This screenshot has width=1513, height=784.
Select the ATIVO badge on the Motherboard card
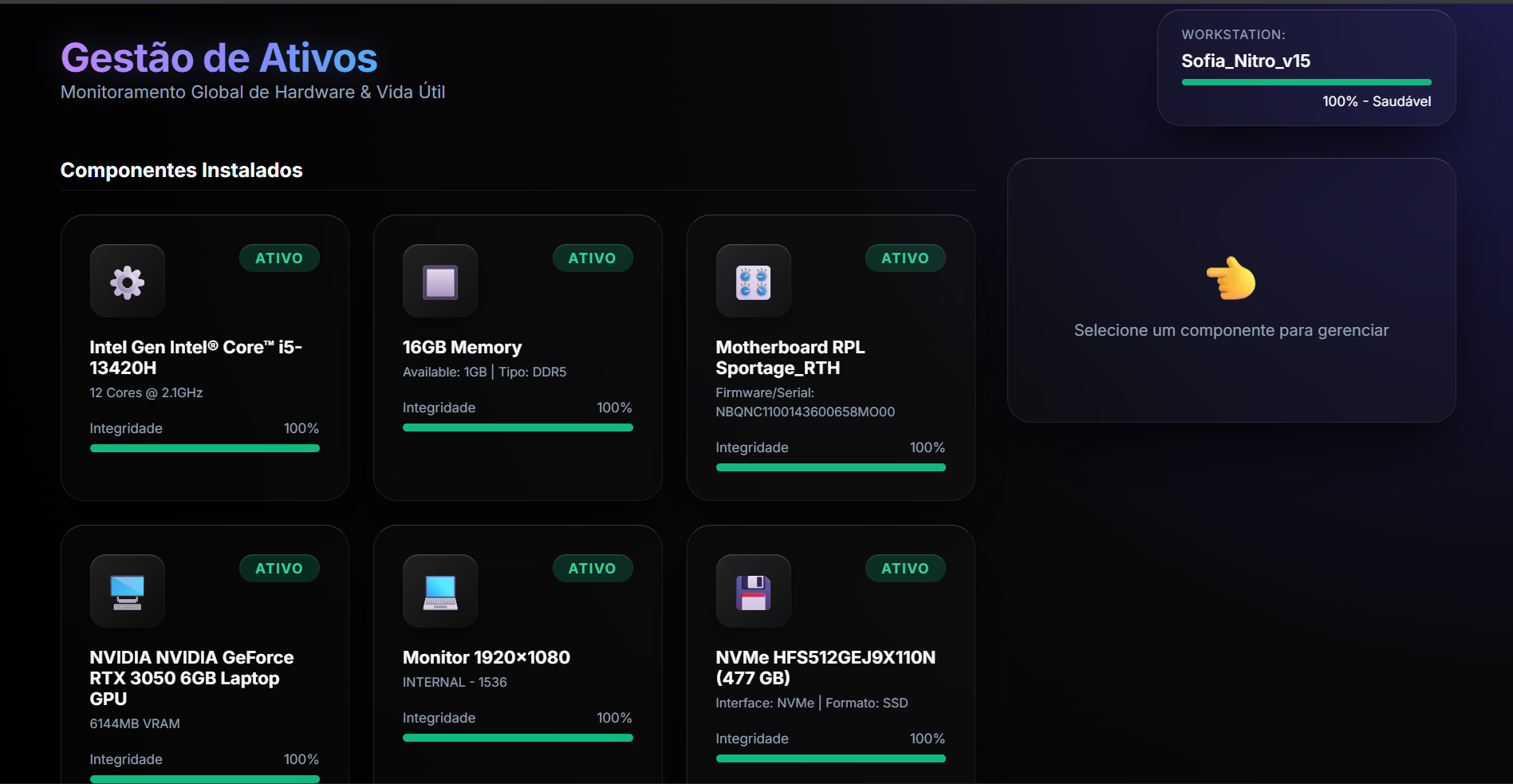tap(904, 258)
